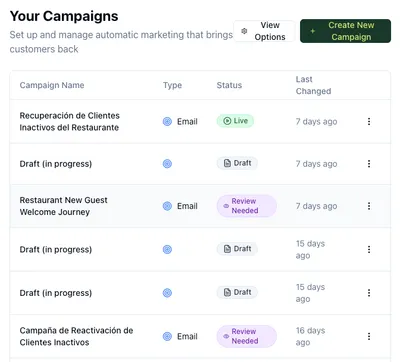
Task: Click the 'Your Campaigns' page heading
Action: click(x=64, y=16)
